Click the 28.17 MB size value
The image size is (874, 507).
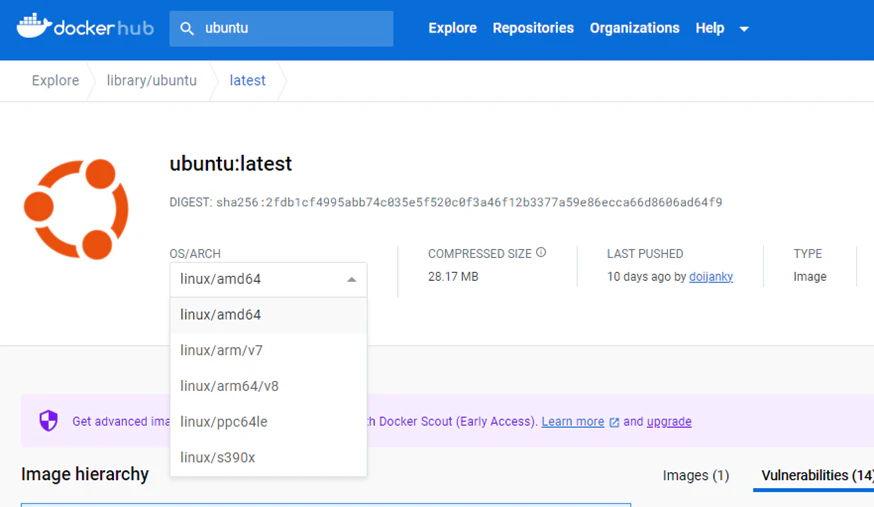click(x=453, y=276)
